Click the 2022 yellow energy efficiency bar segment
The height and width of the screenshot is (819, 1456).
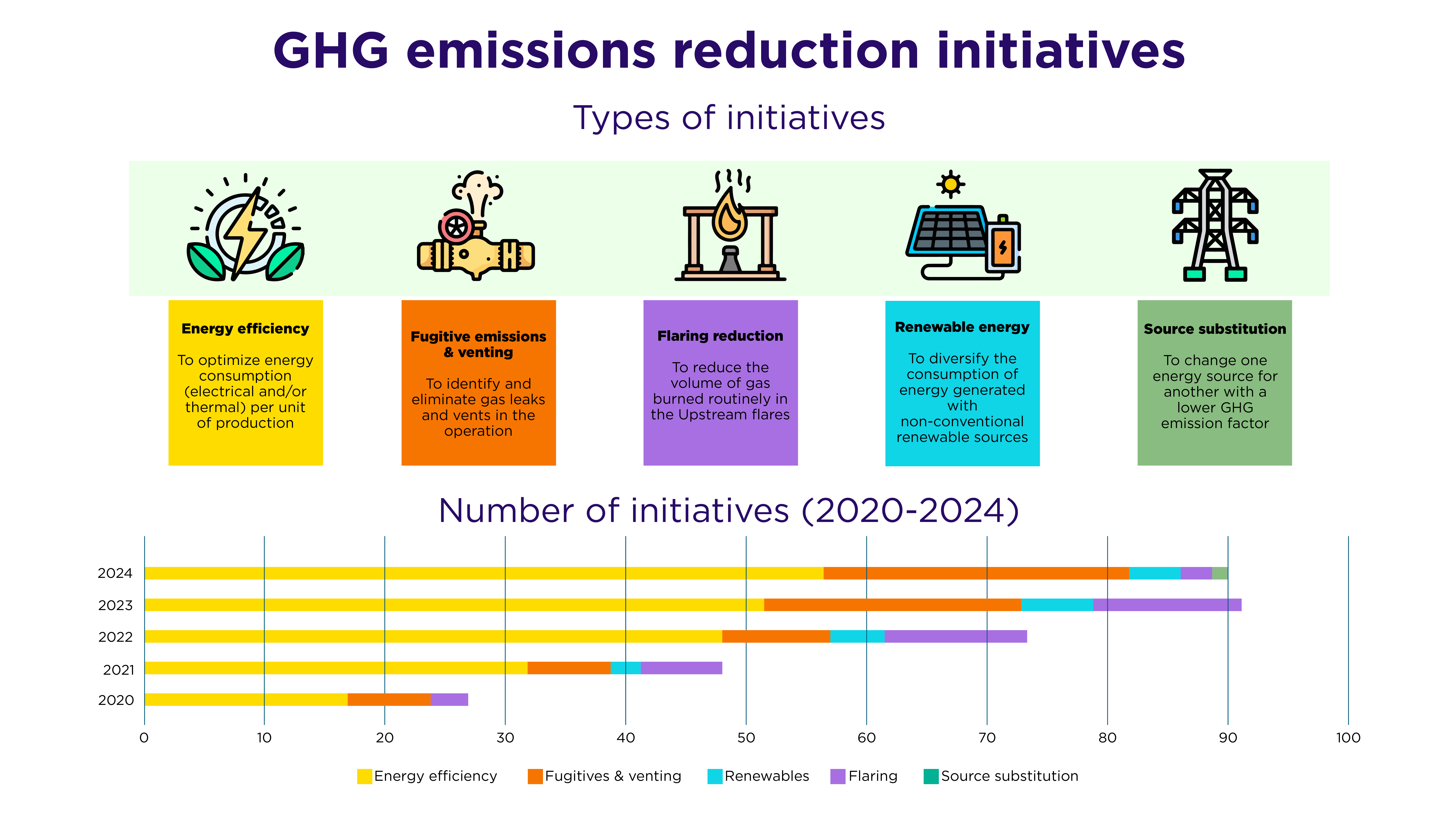coord(434,636)
